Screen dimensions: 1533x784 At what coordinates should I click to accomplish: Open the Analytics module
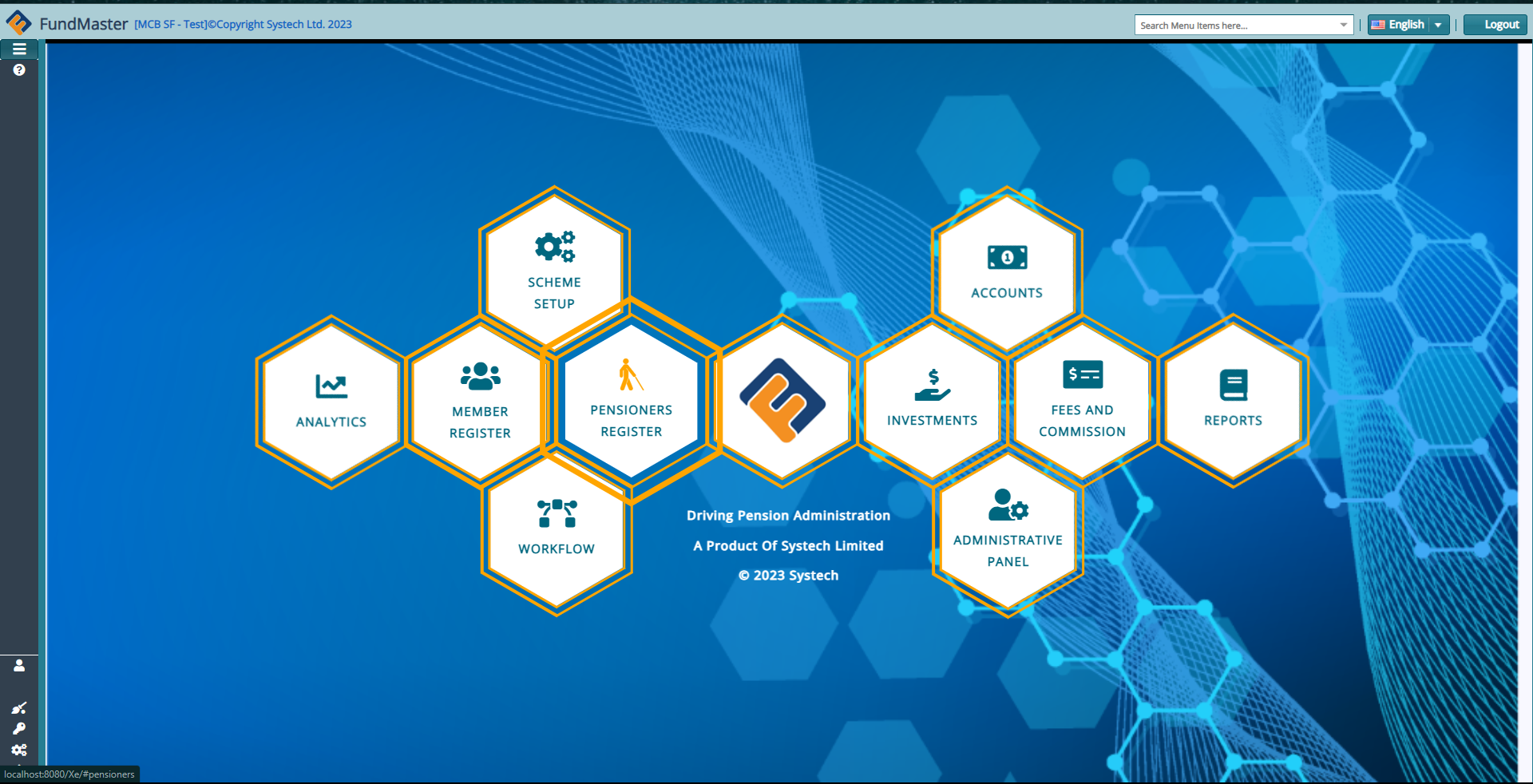point(331,402)
